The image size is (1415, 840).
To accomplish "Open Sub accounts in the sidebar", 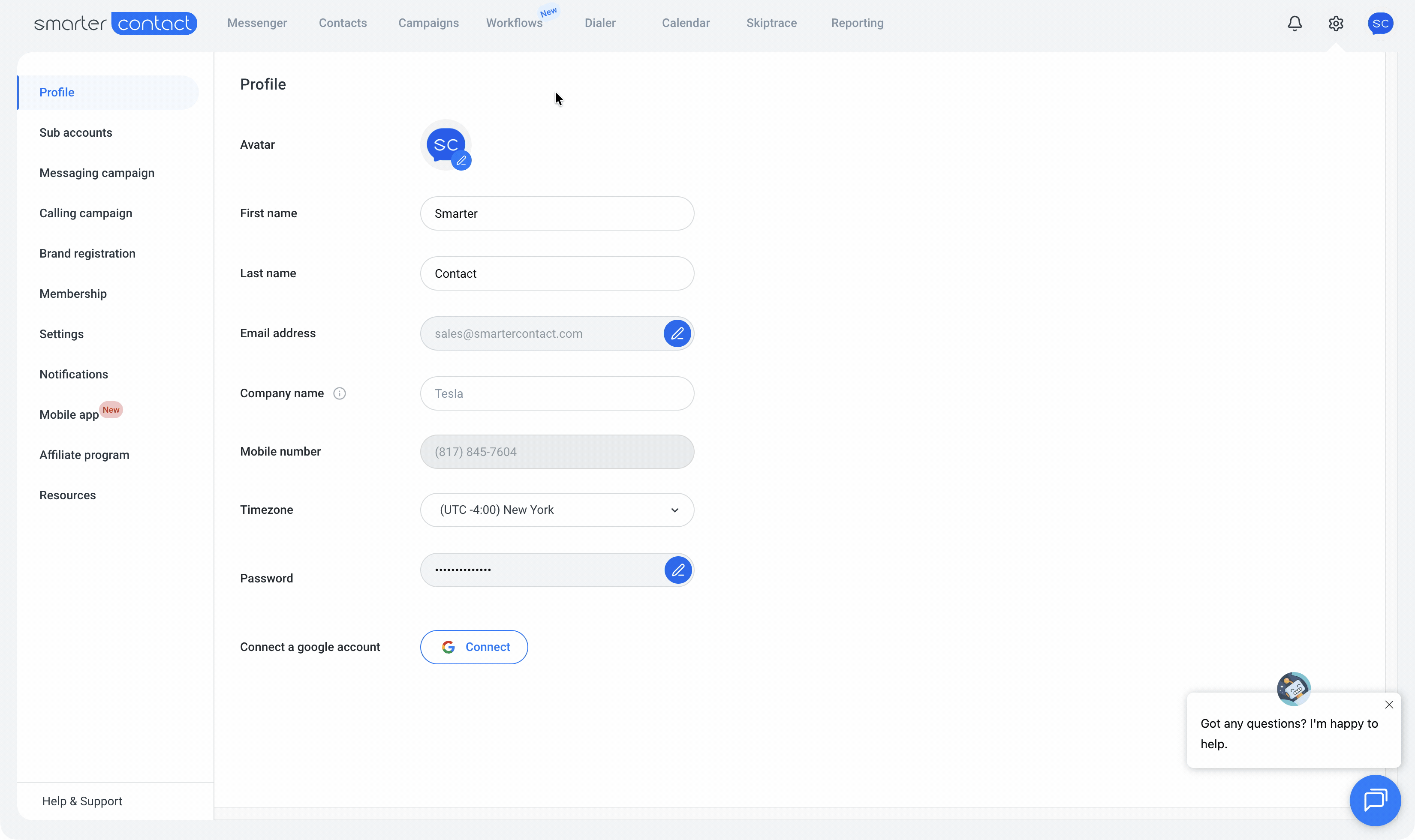I will point(76,132).
